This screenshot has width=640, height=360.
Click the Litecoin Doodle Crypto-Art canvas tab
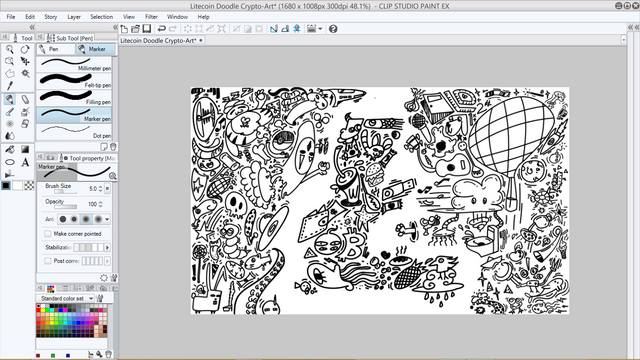pos(162,40)
